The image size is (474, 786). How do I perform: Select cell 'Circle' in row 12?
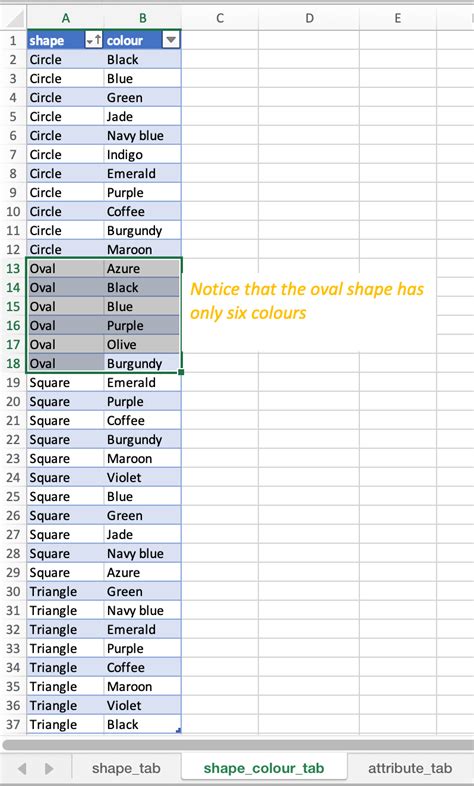(66, 250)
